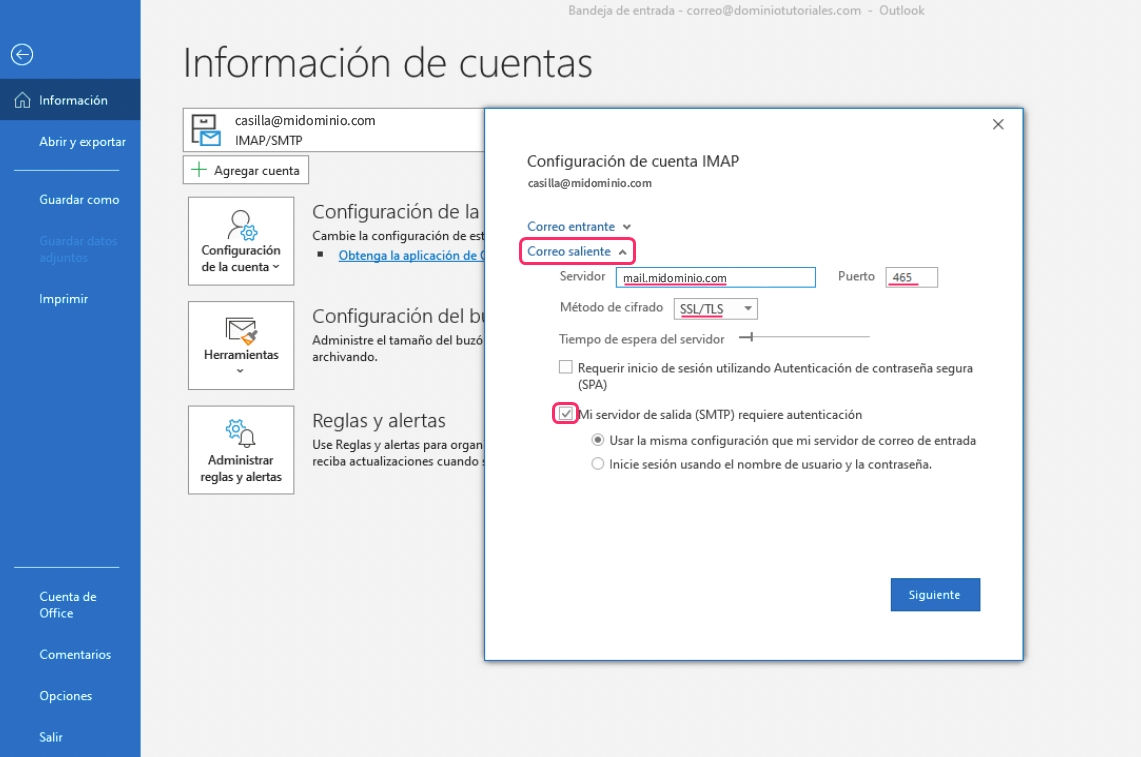This screenshot has width=1141, height=757.
Task: Close the IMAP configuration dialog
Action: [997, 124]
